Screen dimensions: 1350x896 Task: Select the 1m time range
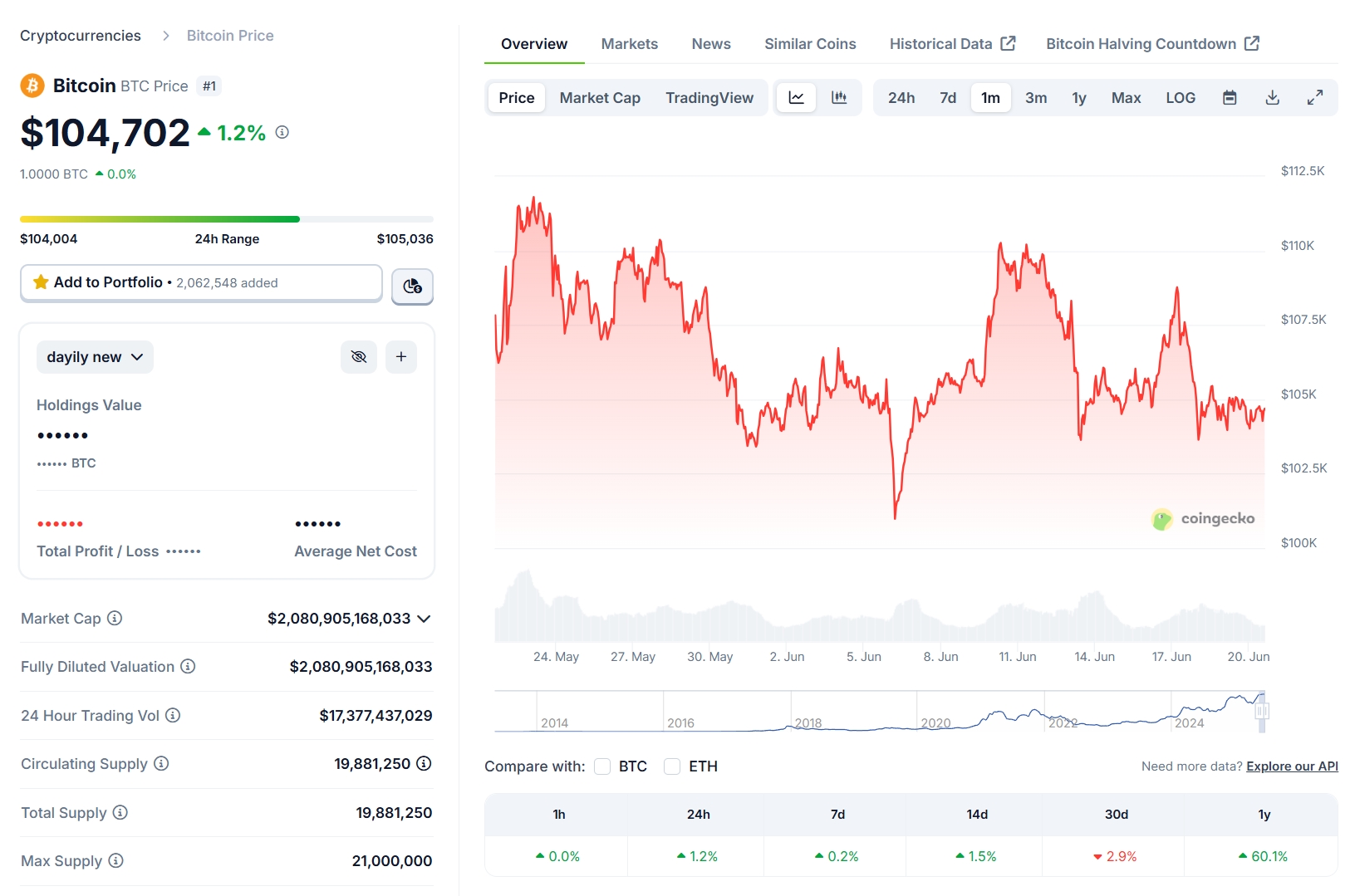pos(991,98)
